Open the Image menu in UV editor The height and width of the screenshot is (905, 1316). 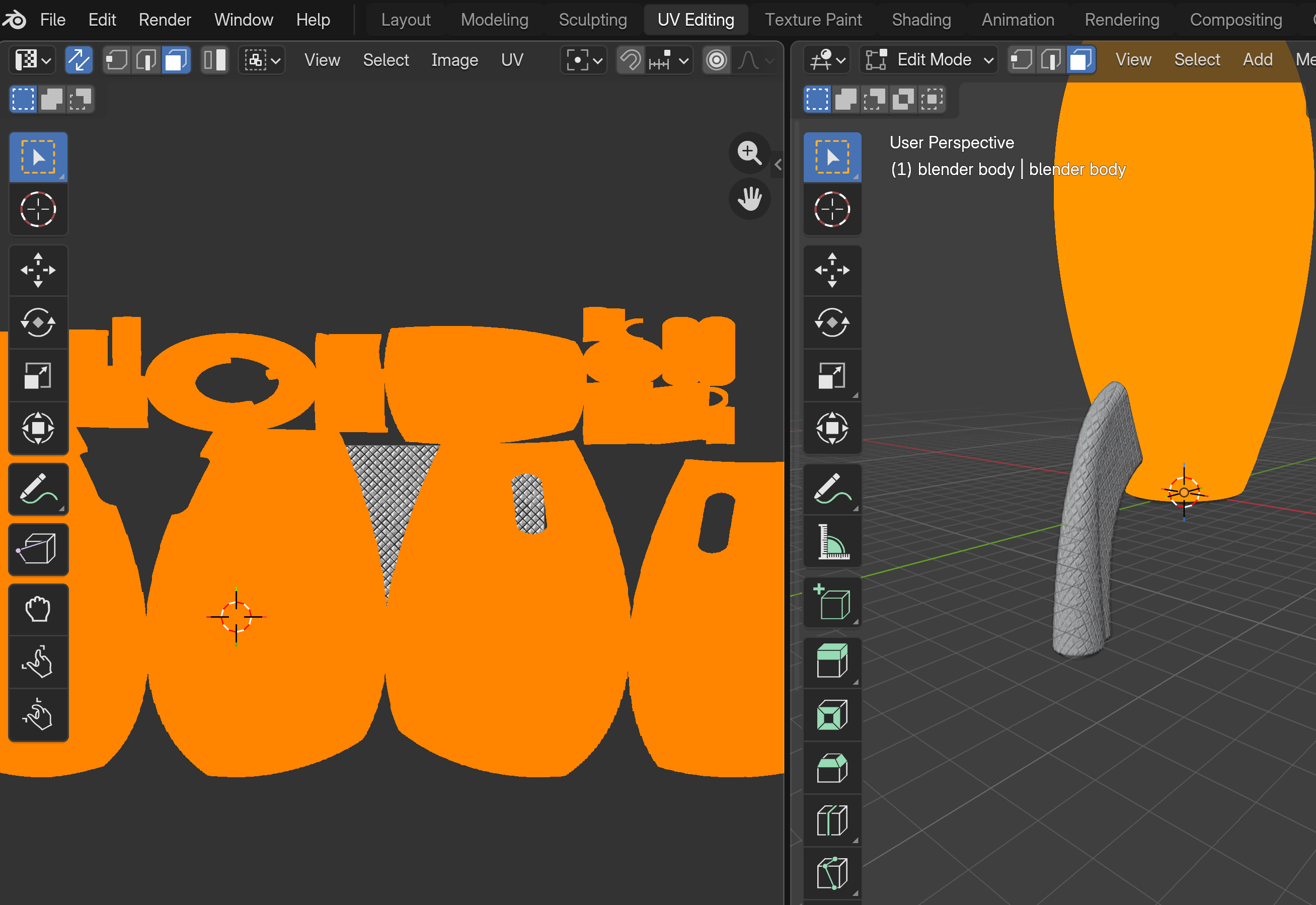(x=454, y=59)
